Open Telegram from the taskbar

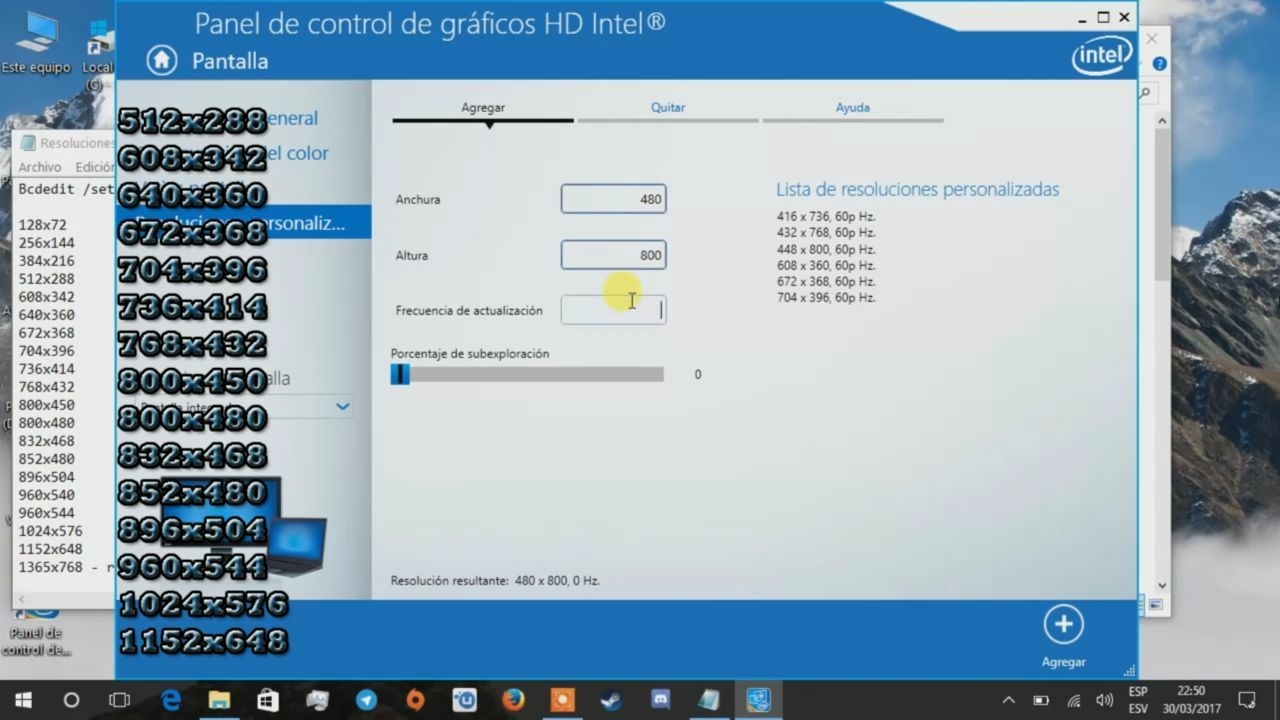click(366, 700)
